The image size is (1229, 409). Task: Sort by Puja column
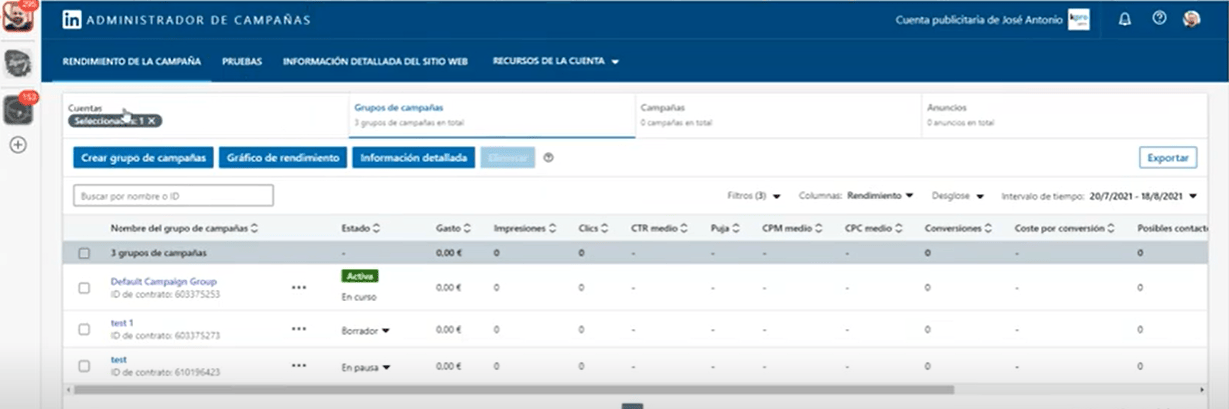pyautogui.click(x=725, y=229)
